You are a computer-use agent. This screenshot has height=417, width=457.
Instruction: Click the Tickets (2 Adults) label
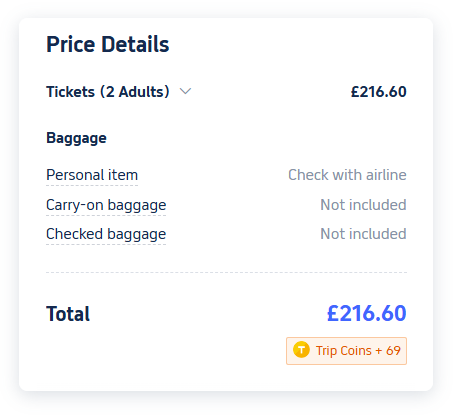(108, 92)
